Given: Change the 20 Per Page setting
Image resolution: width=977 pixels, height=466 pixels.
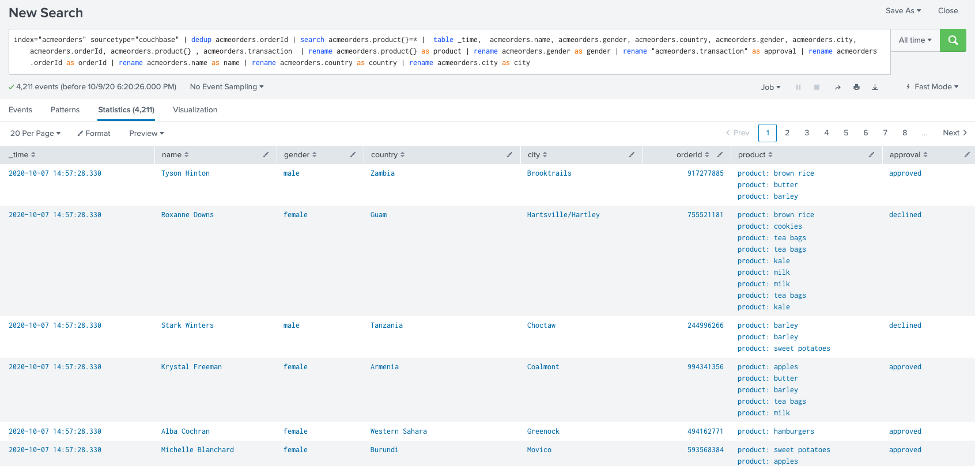Looking at the screenshot, I should [x=36, y=133].
